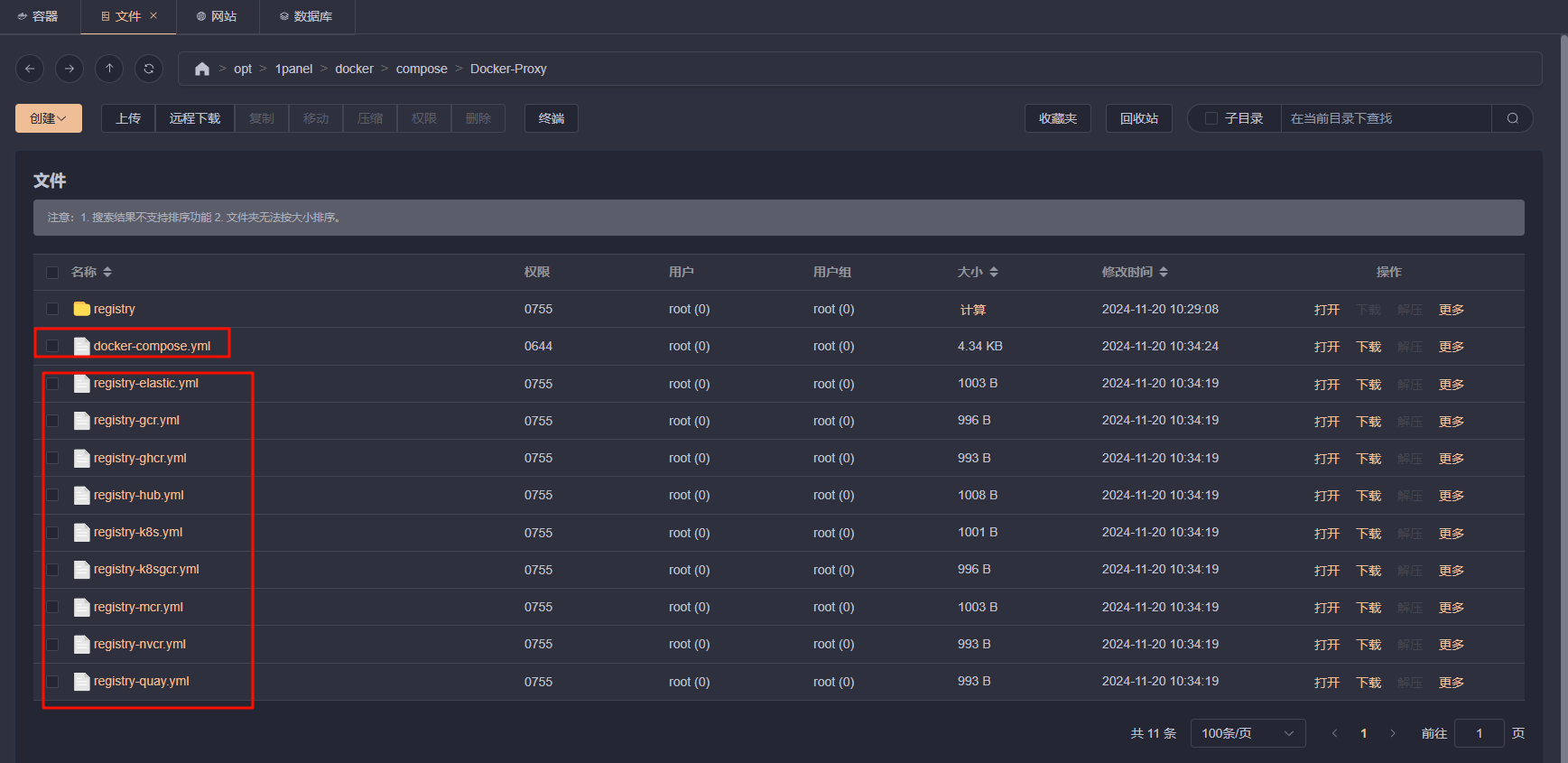This screenshot has height=763, width=1568.
Task: Select the docker-compose.yml checkbox
Action: pos(52,346)
